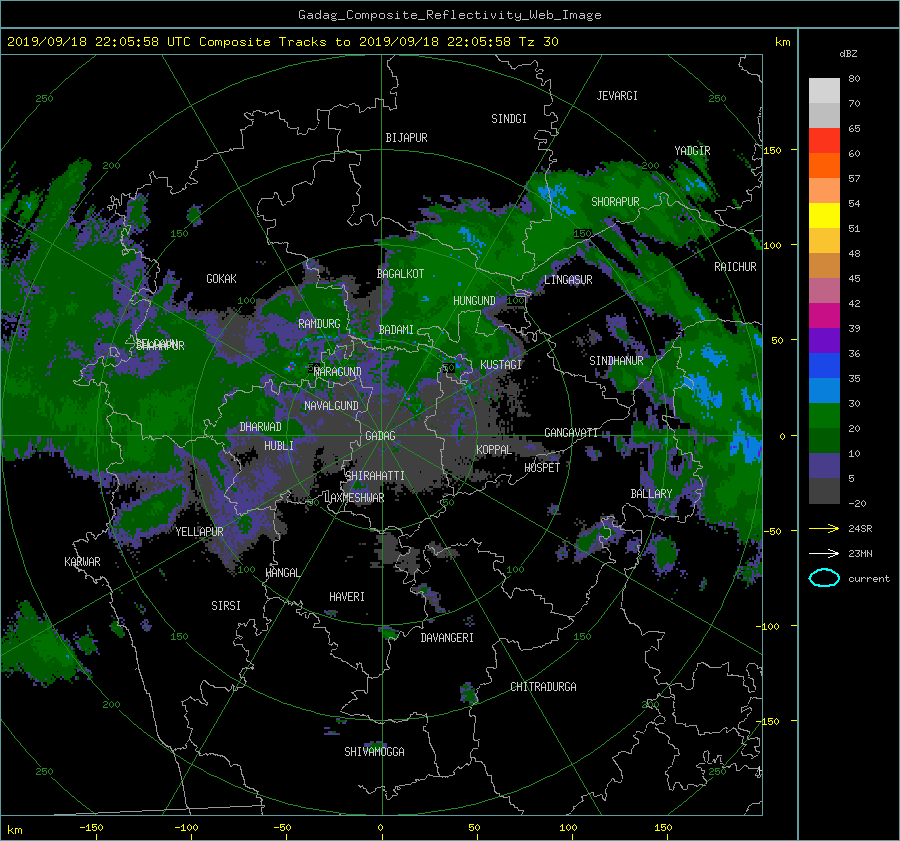Screen dimensions: 900x841
Task: Click the YADGIR city label
Action: (692, 151)
